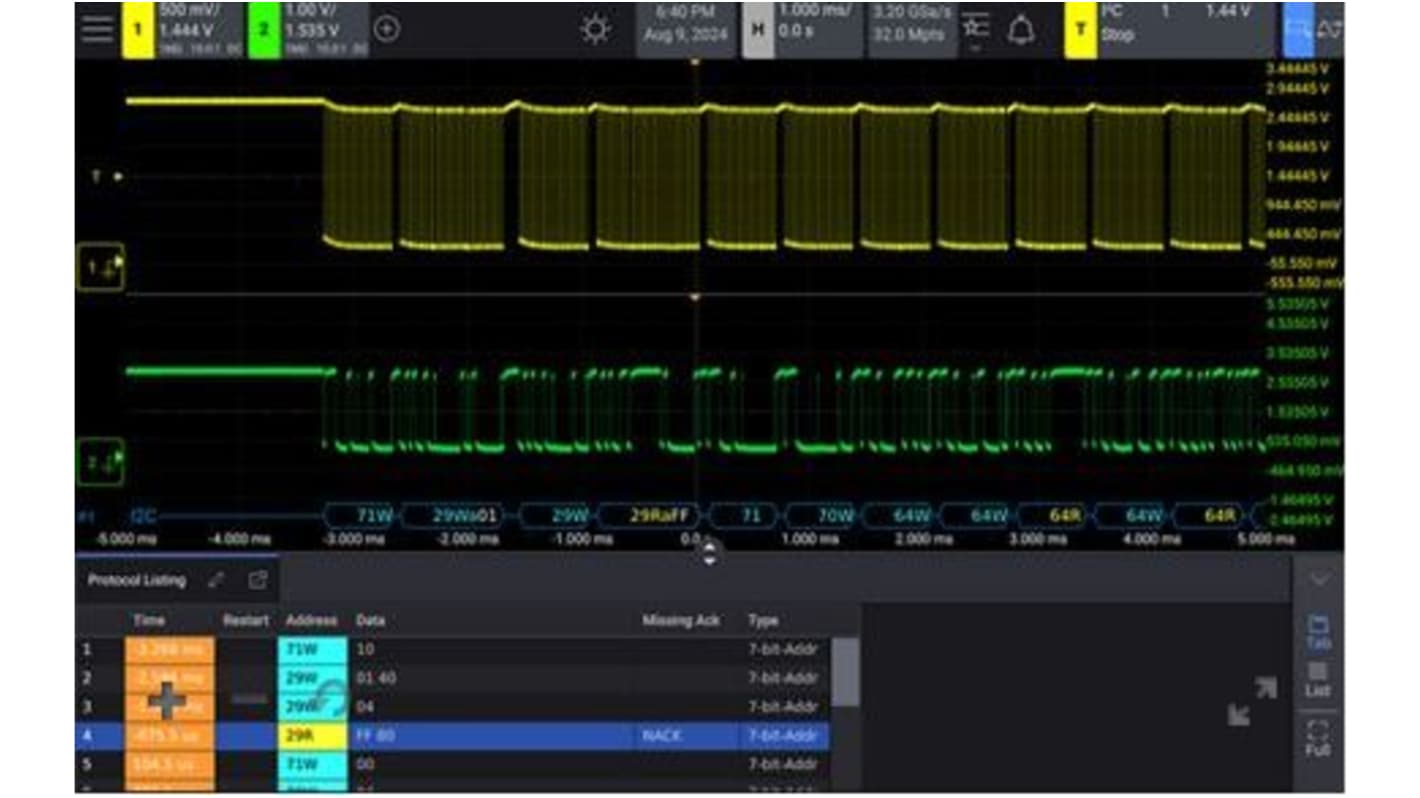This screenshot has width=1420, height=798.
Task: Sort by the Time column header
Action: (x=149, y=621)
